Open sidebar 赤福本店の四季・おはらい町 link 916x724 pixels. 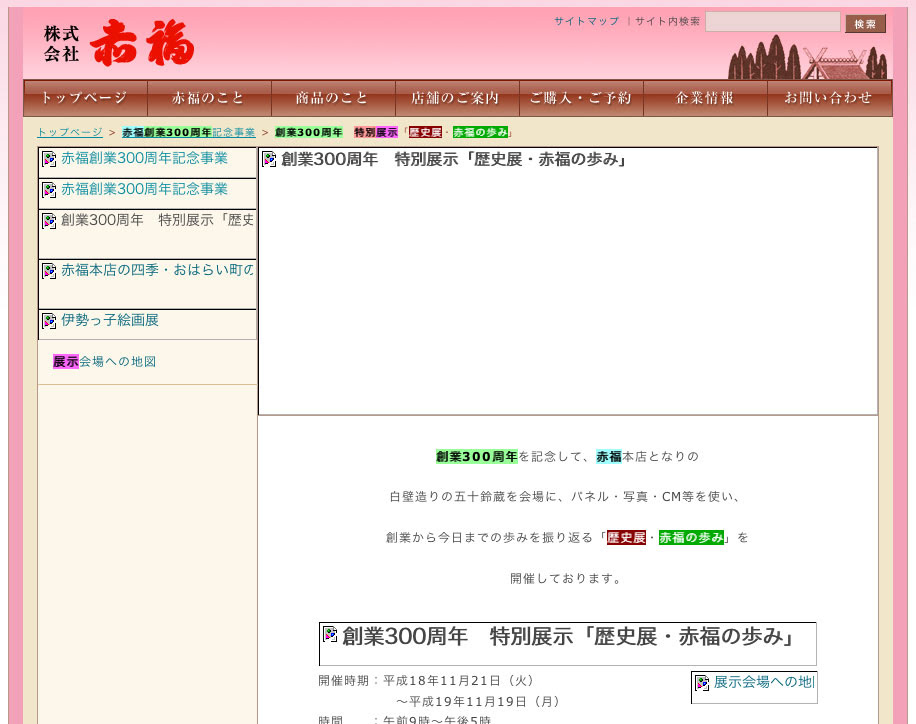coord(147,285)
